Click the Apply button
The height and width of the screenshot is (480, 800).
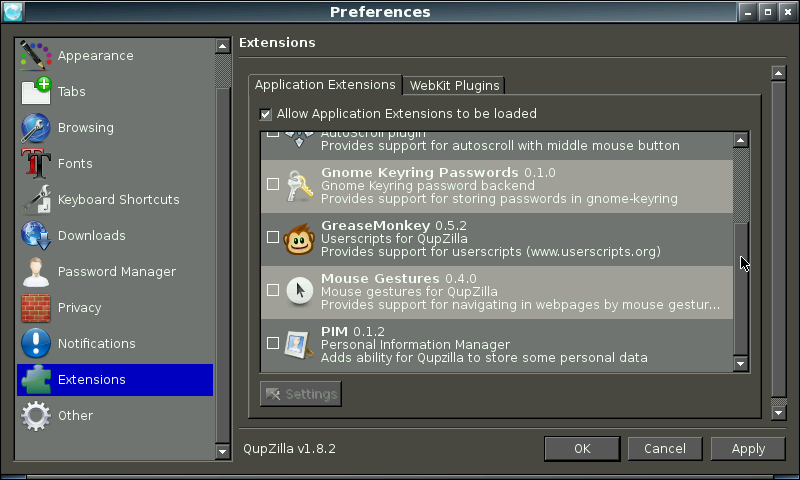coord(748,449)
